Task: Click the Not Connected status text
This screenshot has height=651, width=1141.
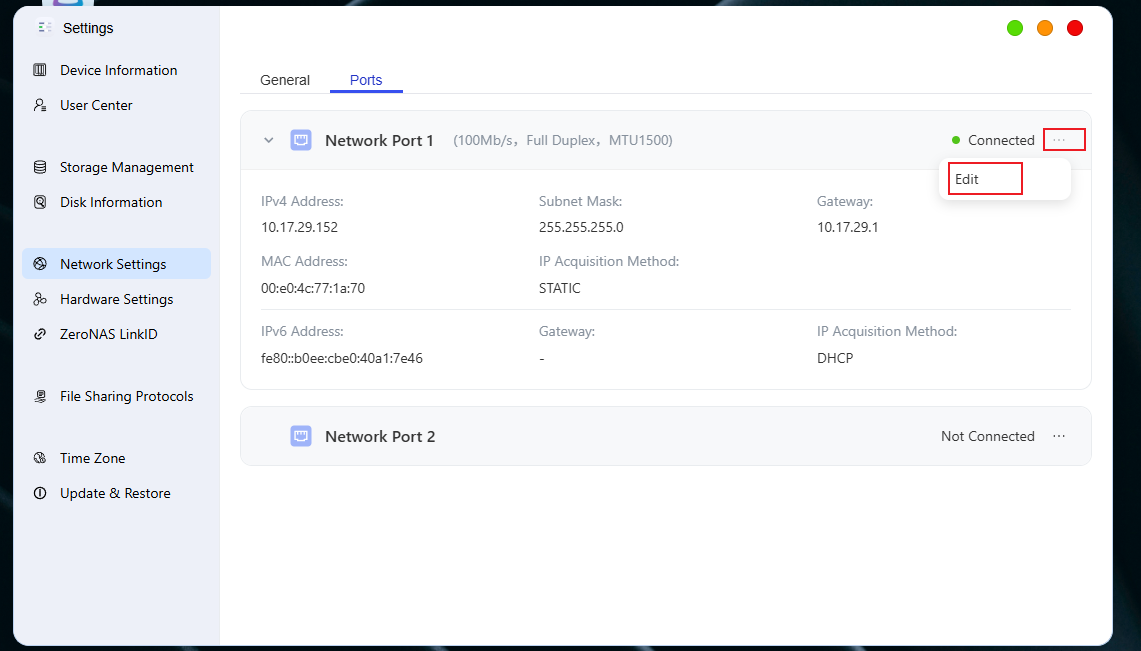Action: click(x=987, y=436)
